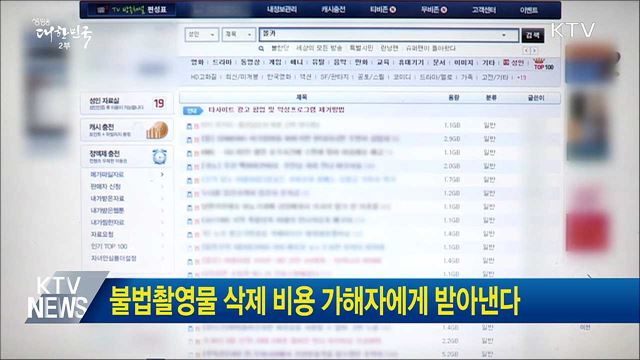
Task: Select the 음악 category tab
Action: (340, 62)
